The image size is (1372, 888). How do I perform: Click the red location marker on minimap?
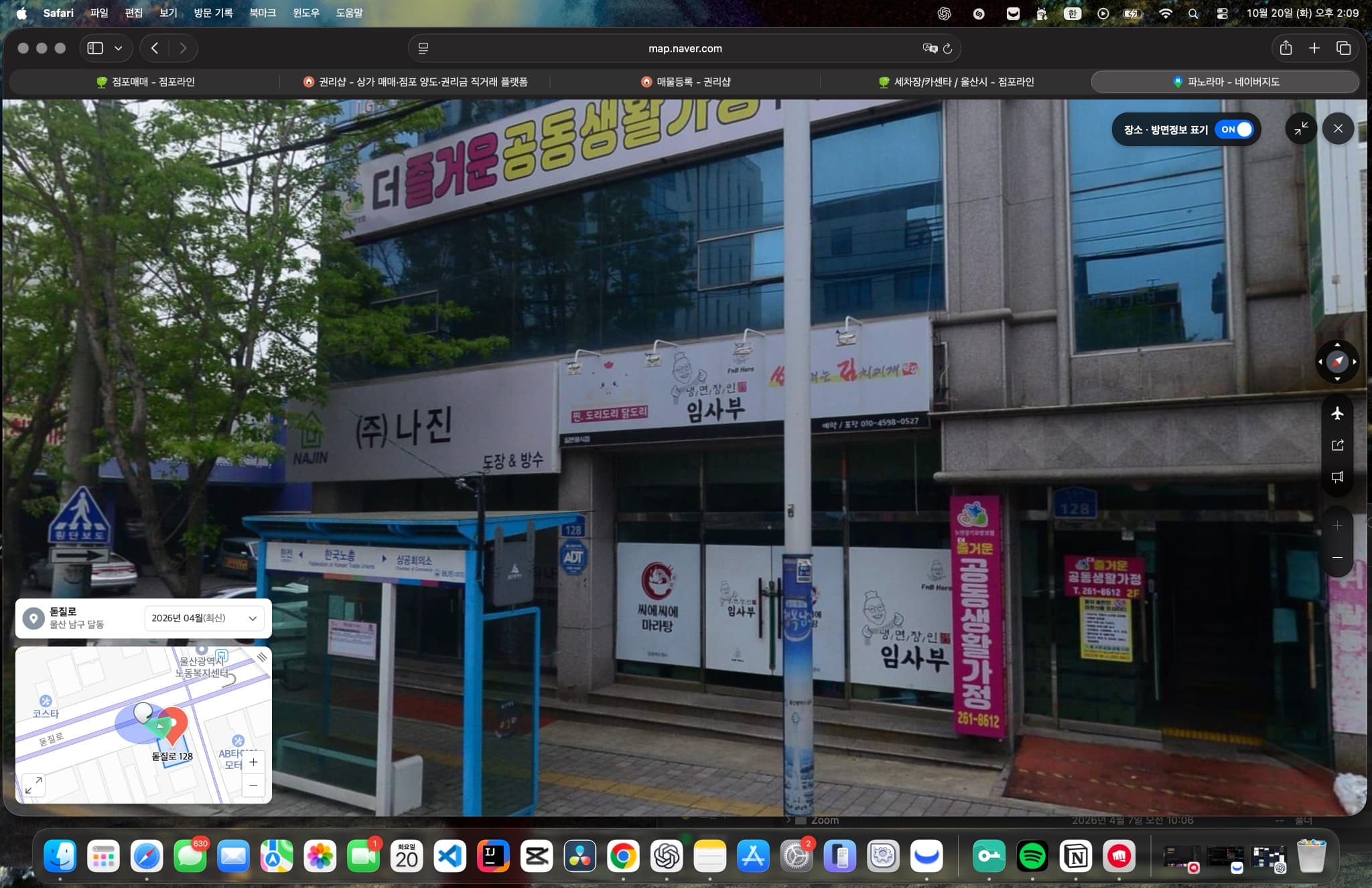[x=174, y=726]
